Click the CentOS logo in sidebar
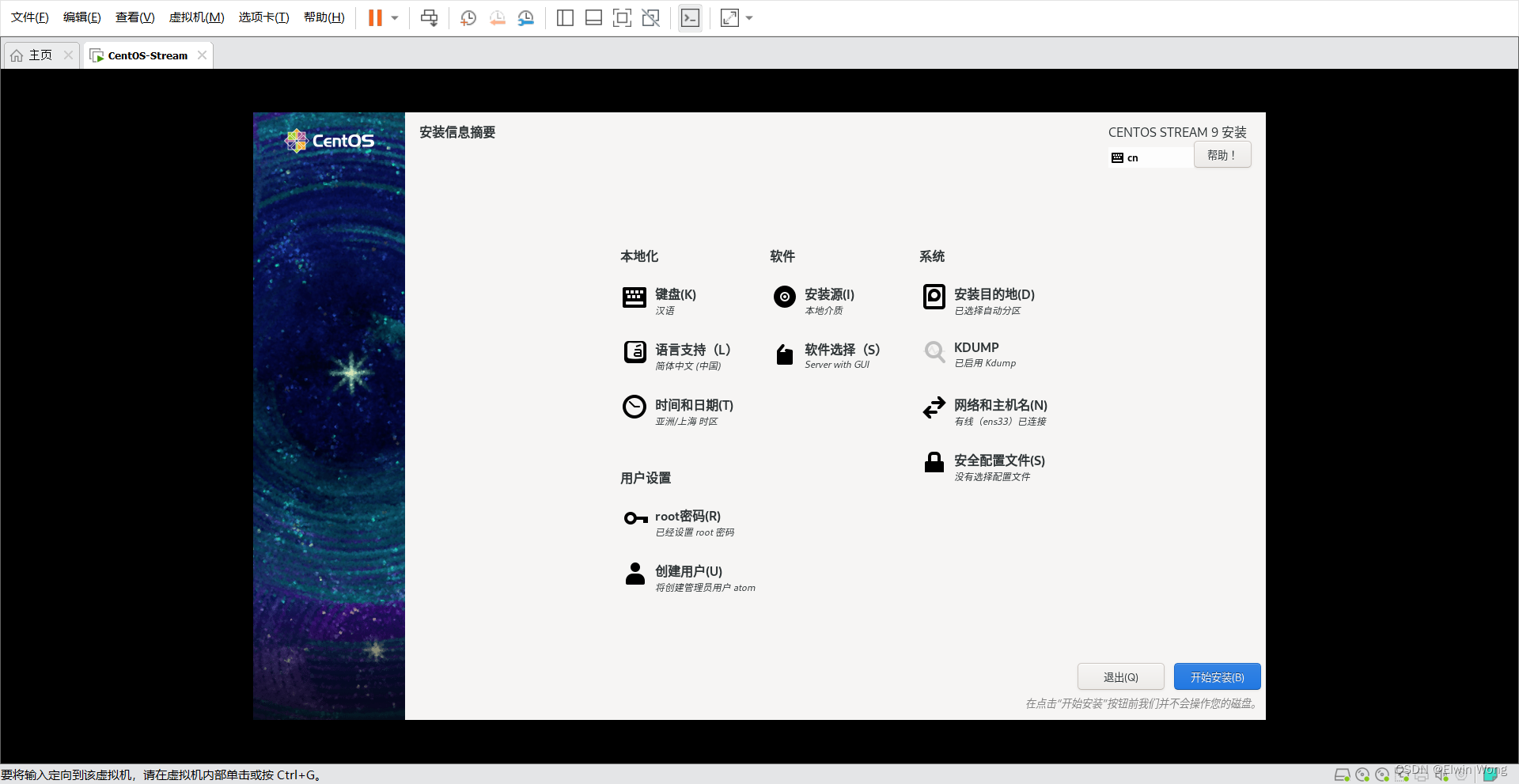This screenshot has width=1519, height=784. (x=329, y=141)
